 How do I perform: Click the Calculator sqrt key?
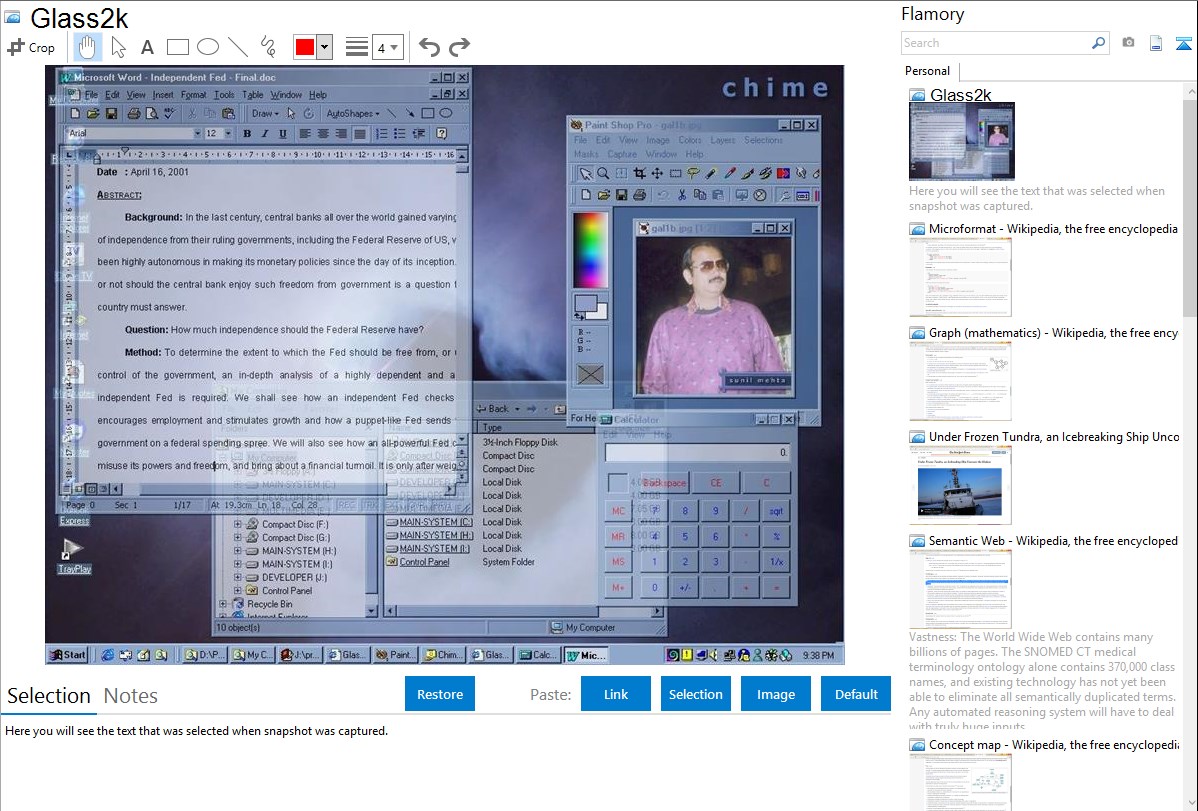[x=776, y=511]
